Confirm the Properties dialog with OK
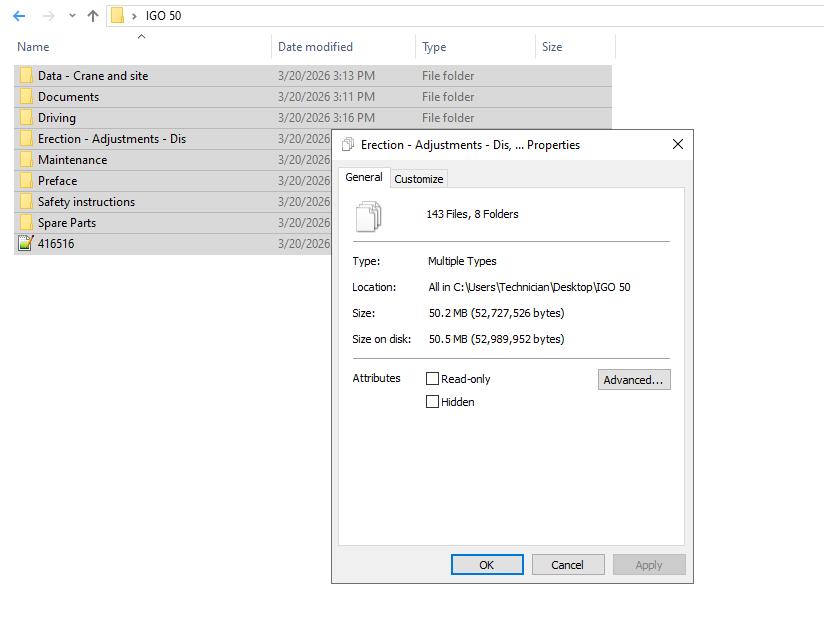Viewport: 824px width, 635px height. click(487, 565)
